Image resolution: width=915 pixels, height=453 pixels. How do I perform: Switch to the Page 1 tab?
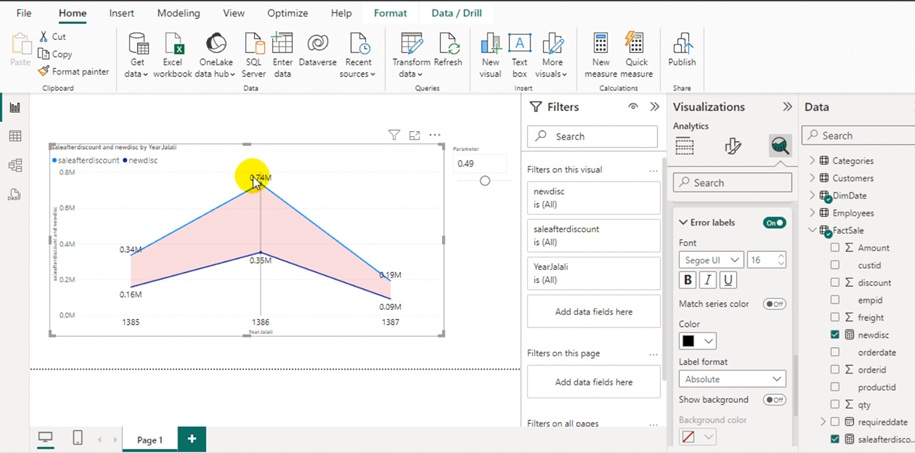coord(150,440)
